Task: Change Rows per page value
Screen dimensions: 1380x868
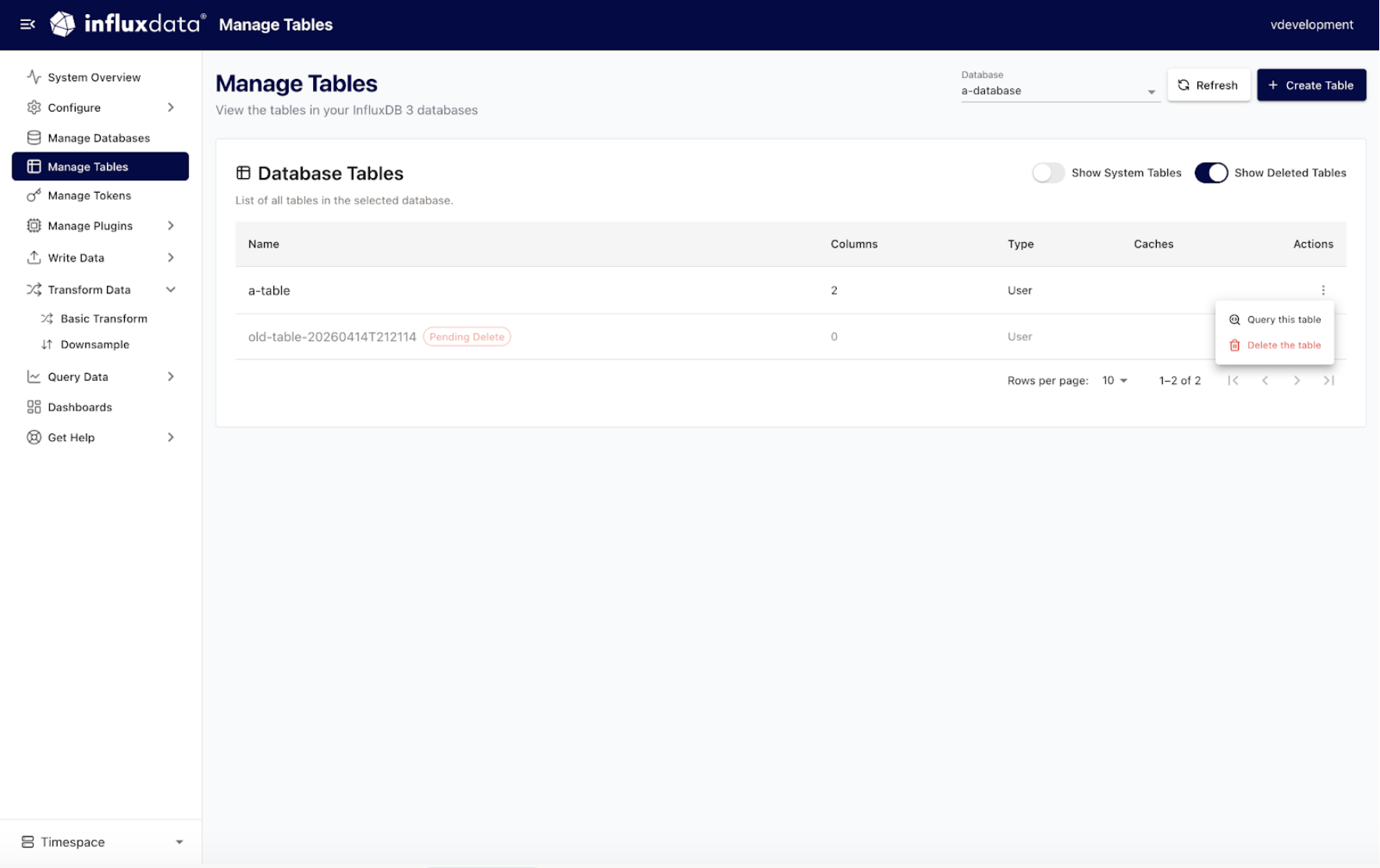Action: pos(1114,380)
